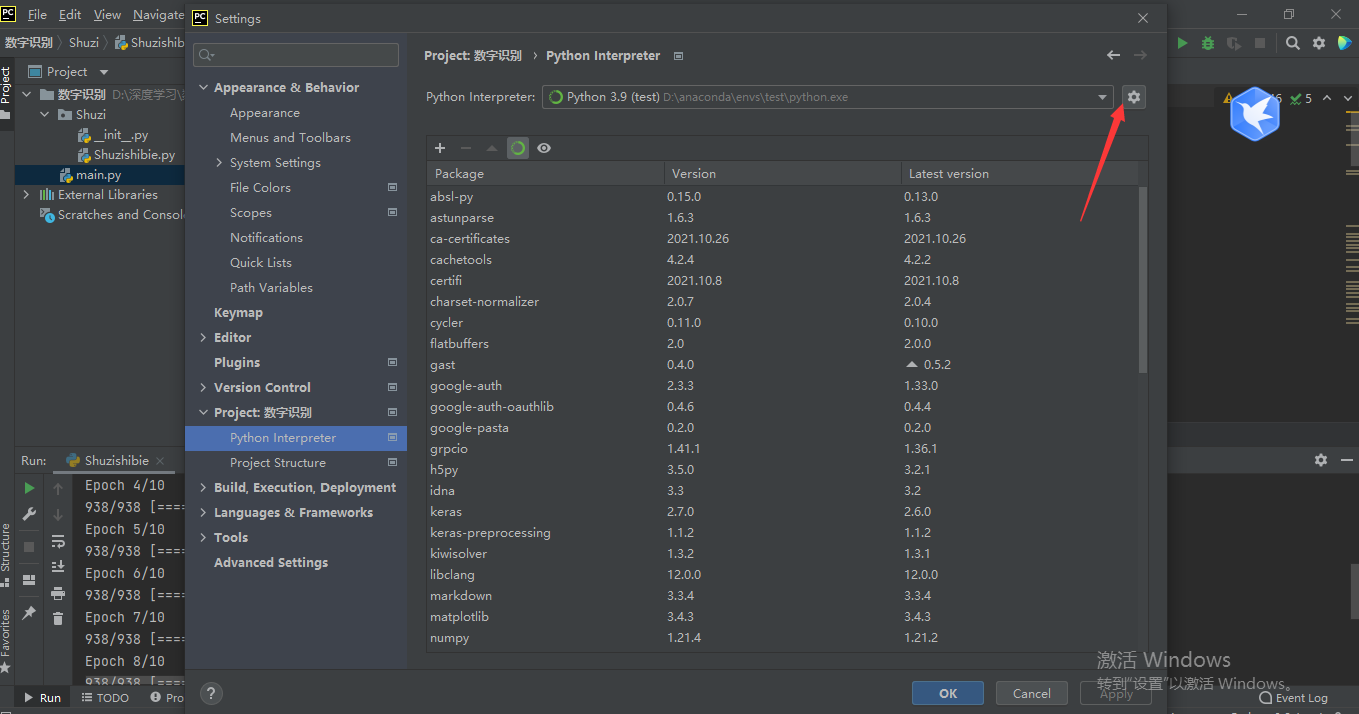This screenshot has width=1359, height=714.
Task: Close the Shuzishibie run tab
Action: coord(160,461)
